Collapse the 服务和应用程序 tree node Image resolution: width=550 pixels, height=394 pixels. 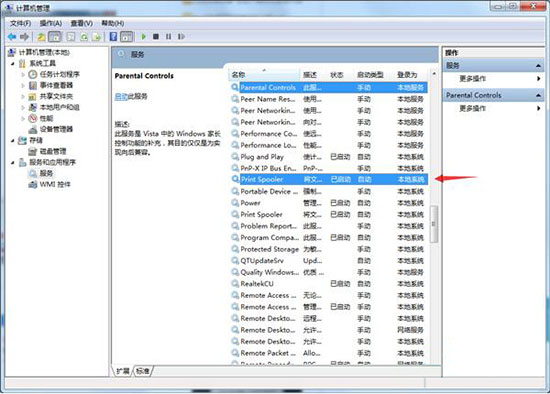pyautogui.click(x=13, y=162)
